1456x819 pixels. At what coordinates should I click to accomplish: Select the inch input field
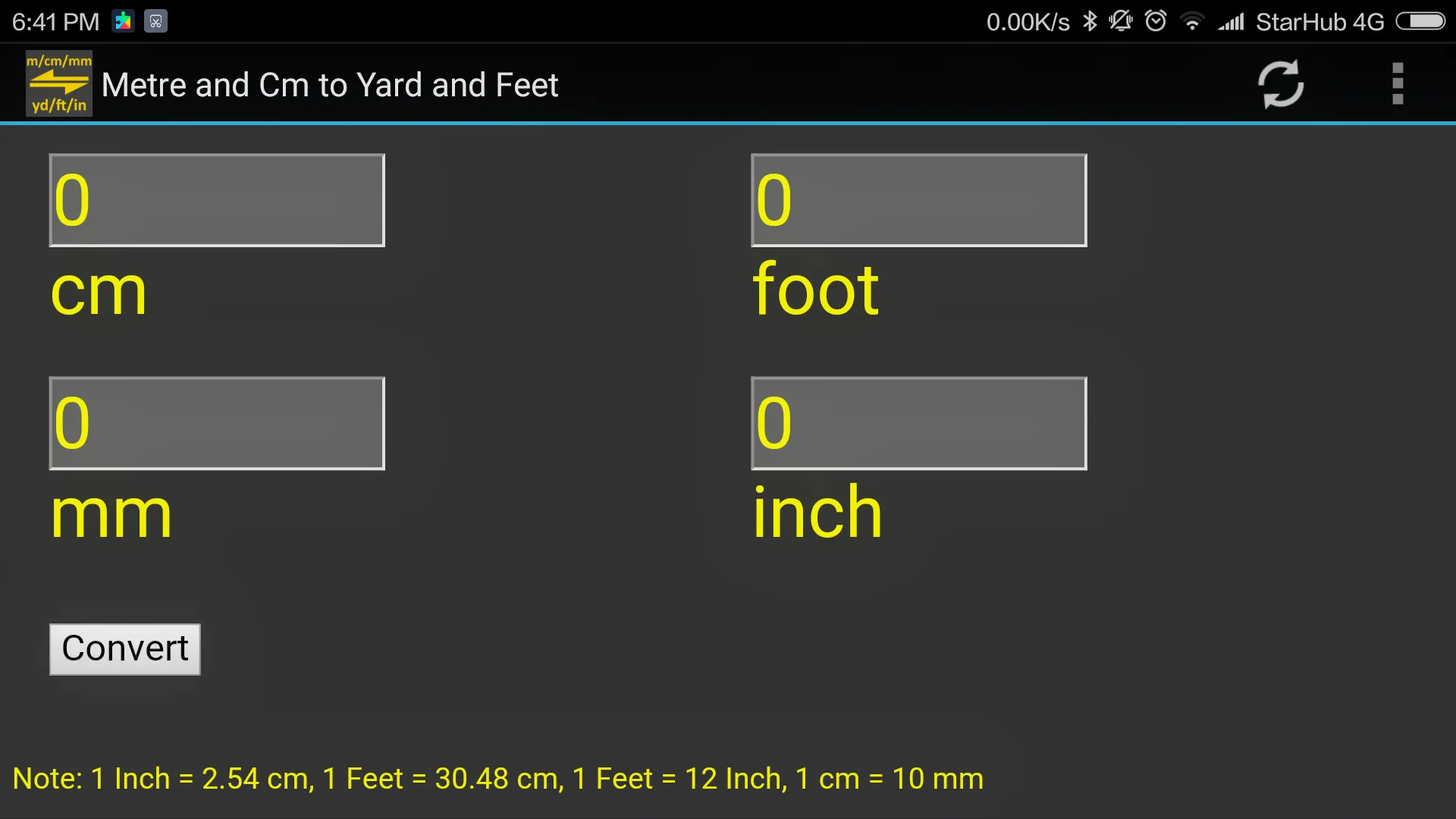[918, 422]
